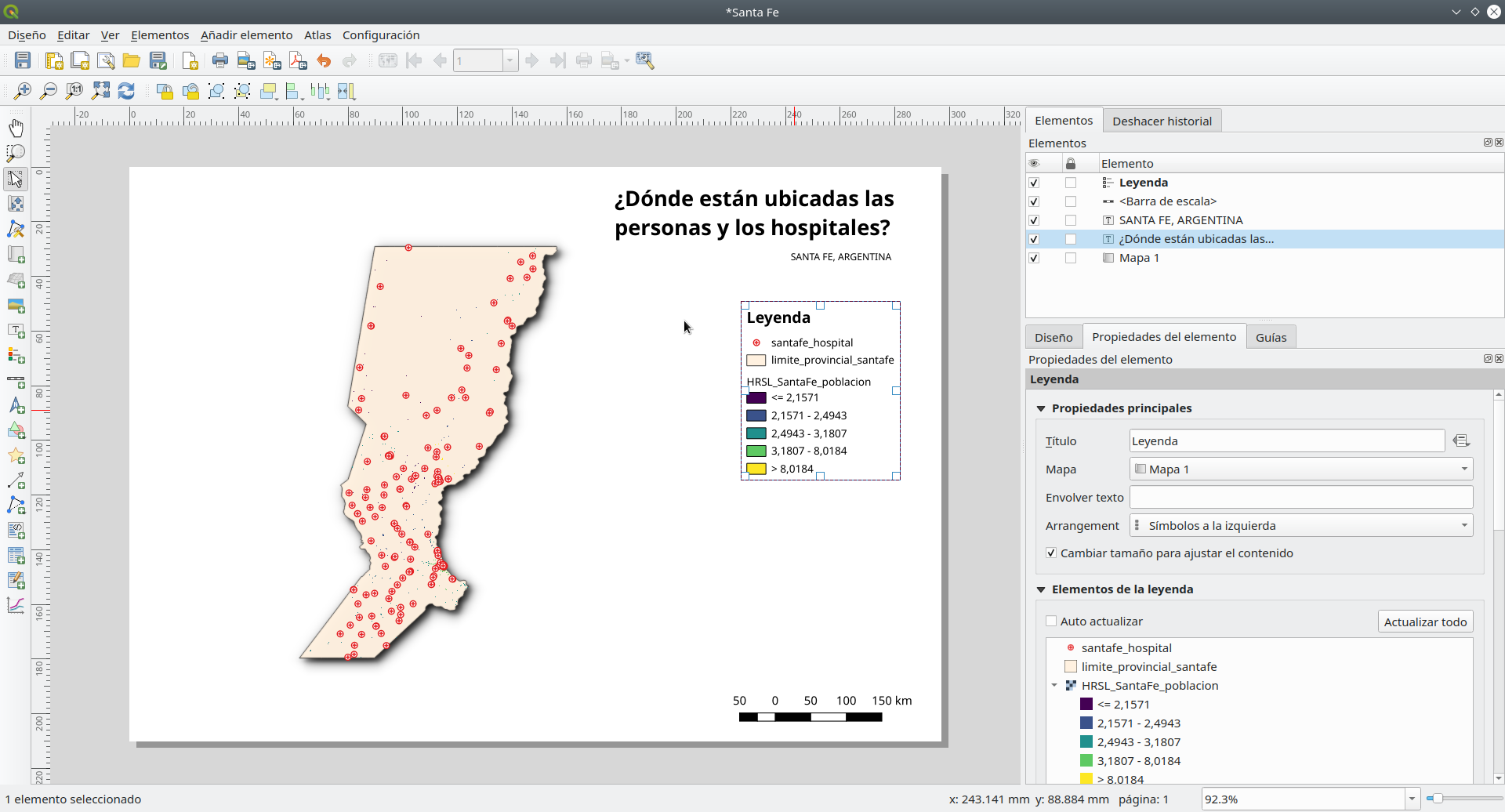Open the Mapa dropdown showing Mapa 1
The width and height of the screenshot is (1505, 812).
click(1301, 469)
